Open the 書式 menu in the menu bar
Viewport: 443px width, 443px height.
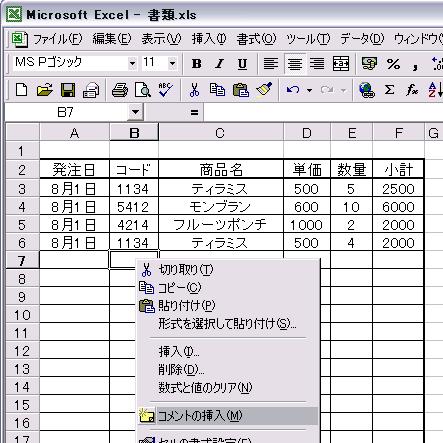(x=256, y=39)
